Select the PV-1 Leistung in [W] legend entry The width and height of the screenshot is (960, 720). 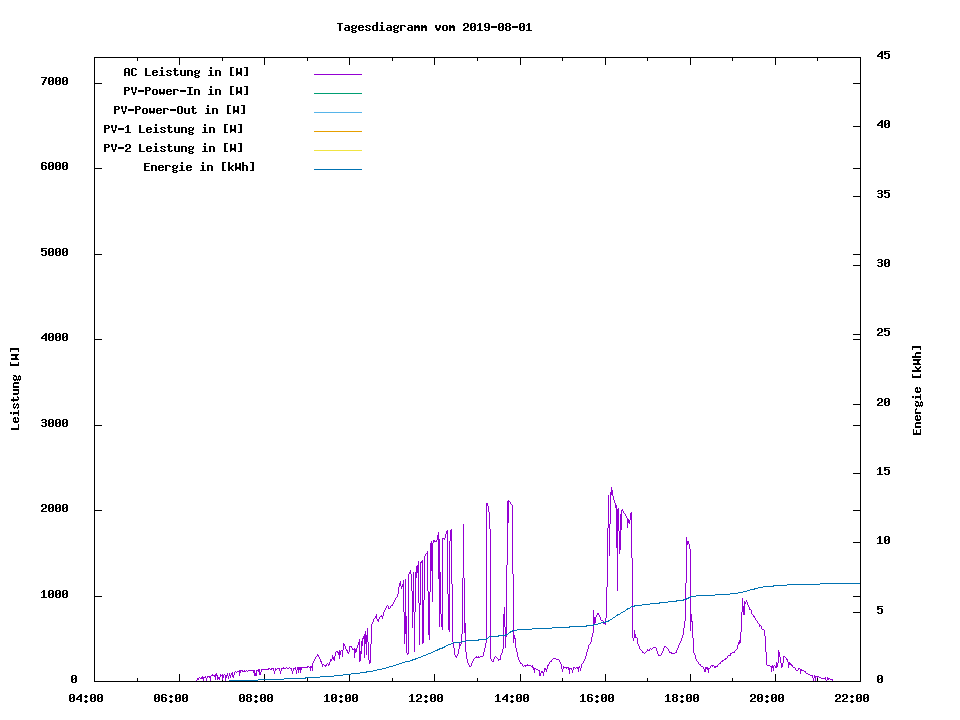point(173,129)
